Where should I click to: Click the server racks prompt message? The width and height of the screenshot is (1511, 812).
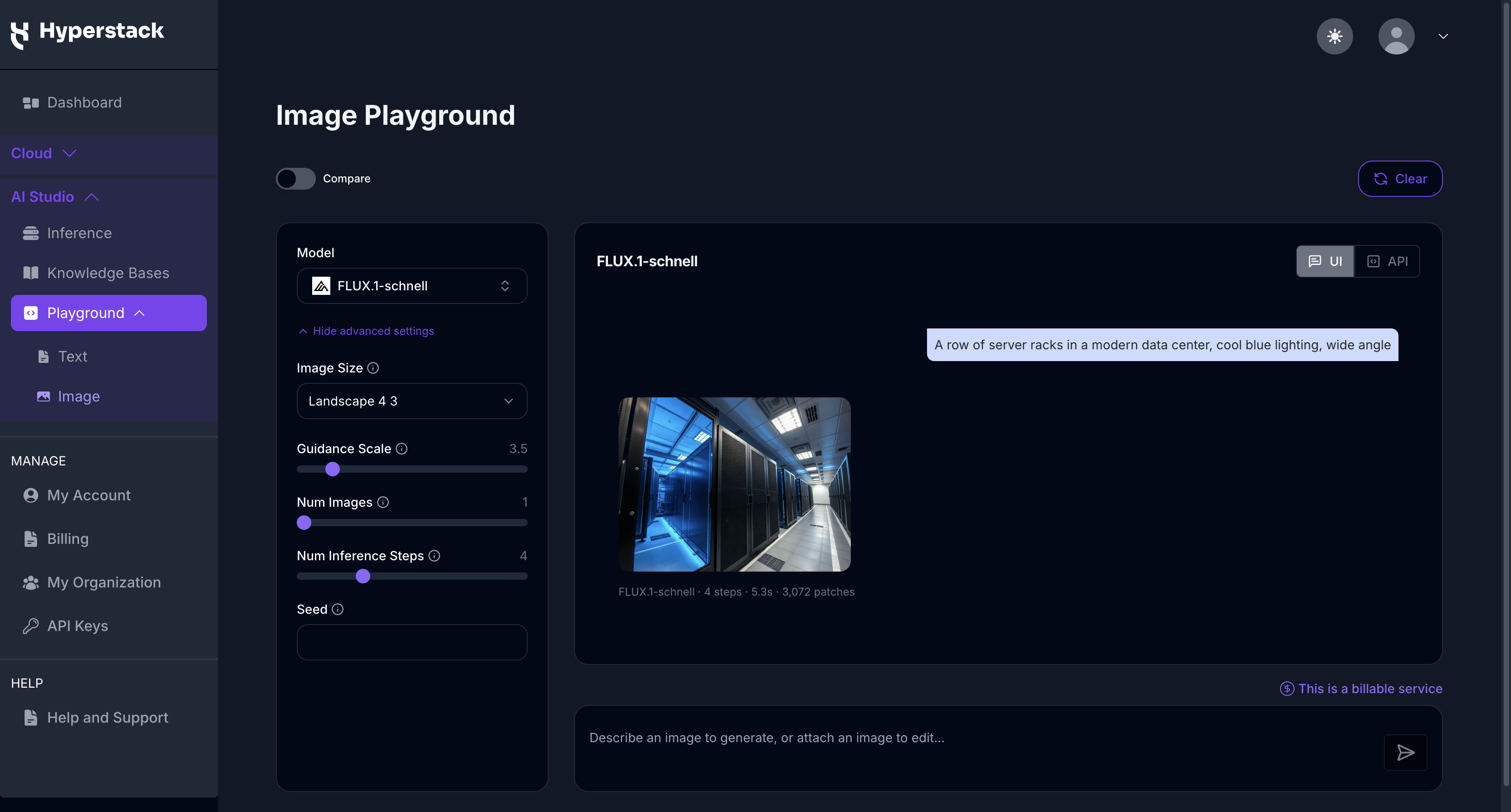[x=1162, y=345]
